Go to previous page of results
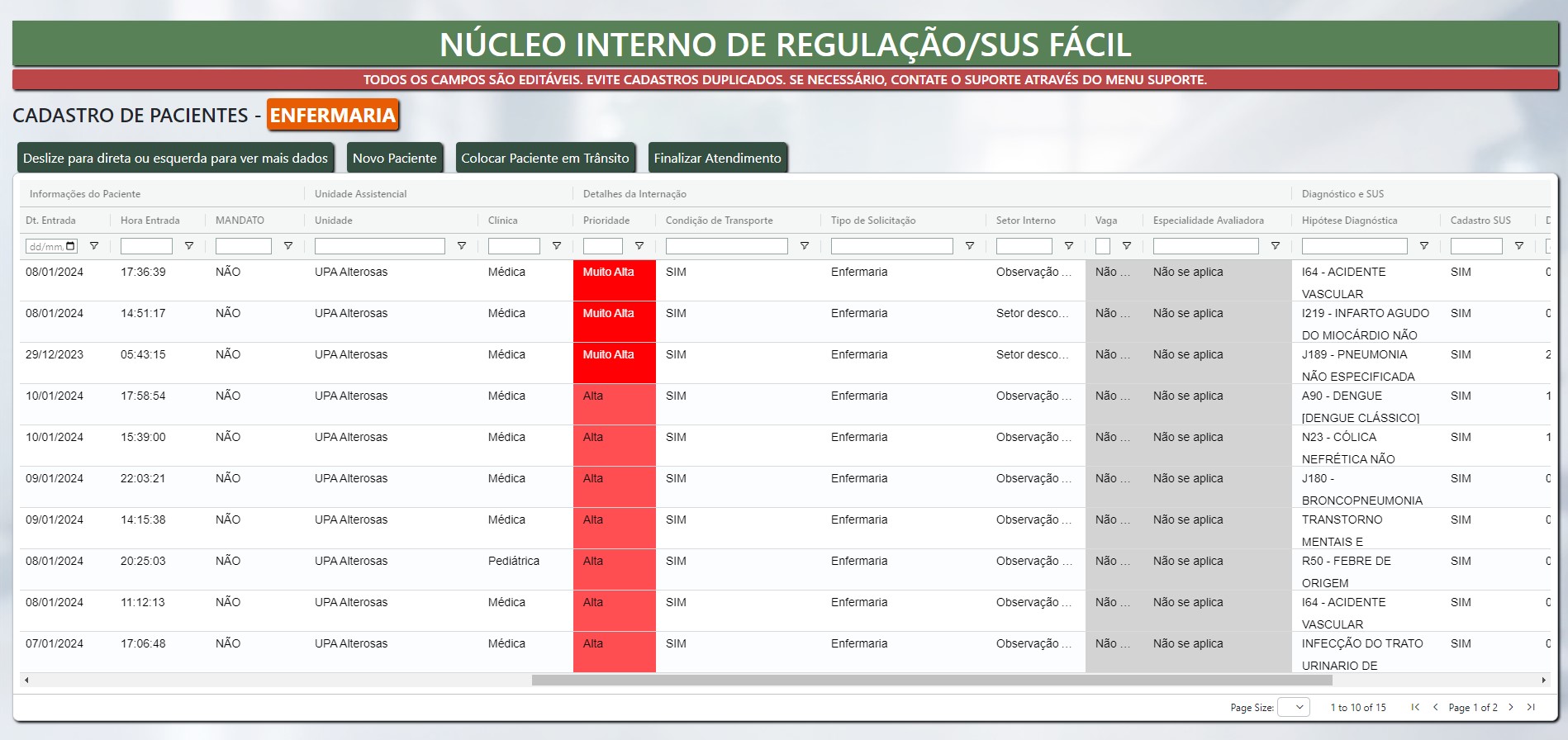The height and width of the screenshot is (740, 1568). click(1435, 707)
